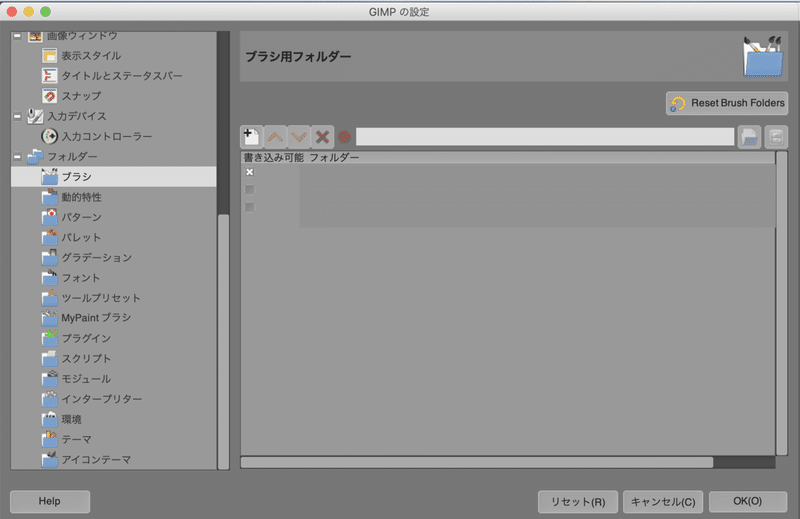Select インタープリター label in tree
The width and height of the screenshot is (800, 519).
click(x=102, y=399)
